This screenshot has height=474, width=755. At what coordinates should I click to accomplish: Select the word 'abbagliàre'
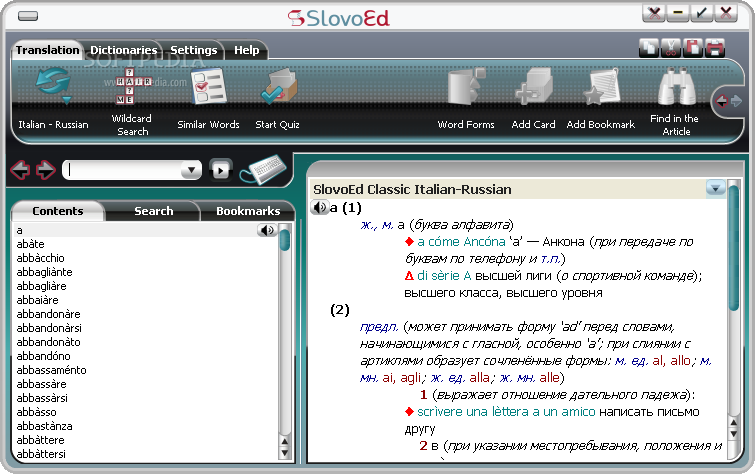[x=41, y=286]
